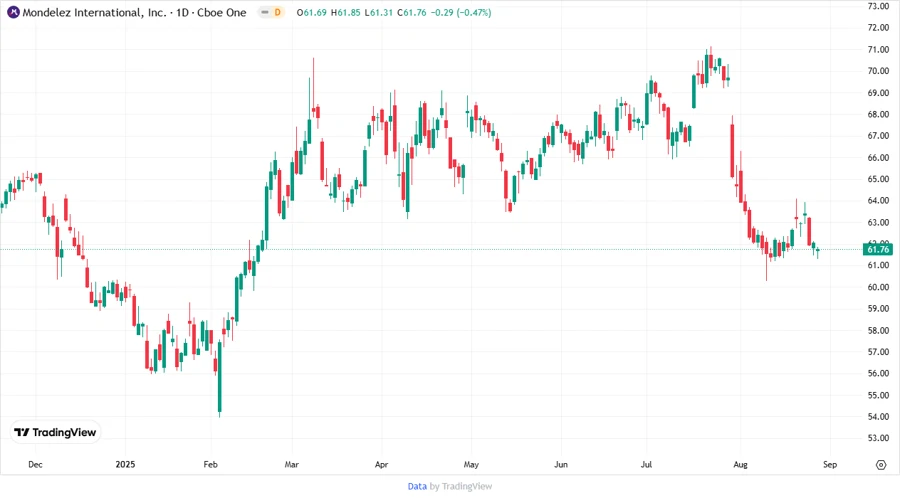
Task: Click the 53.00 price axis label
Action: 878,438
